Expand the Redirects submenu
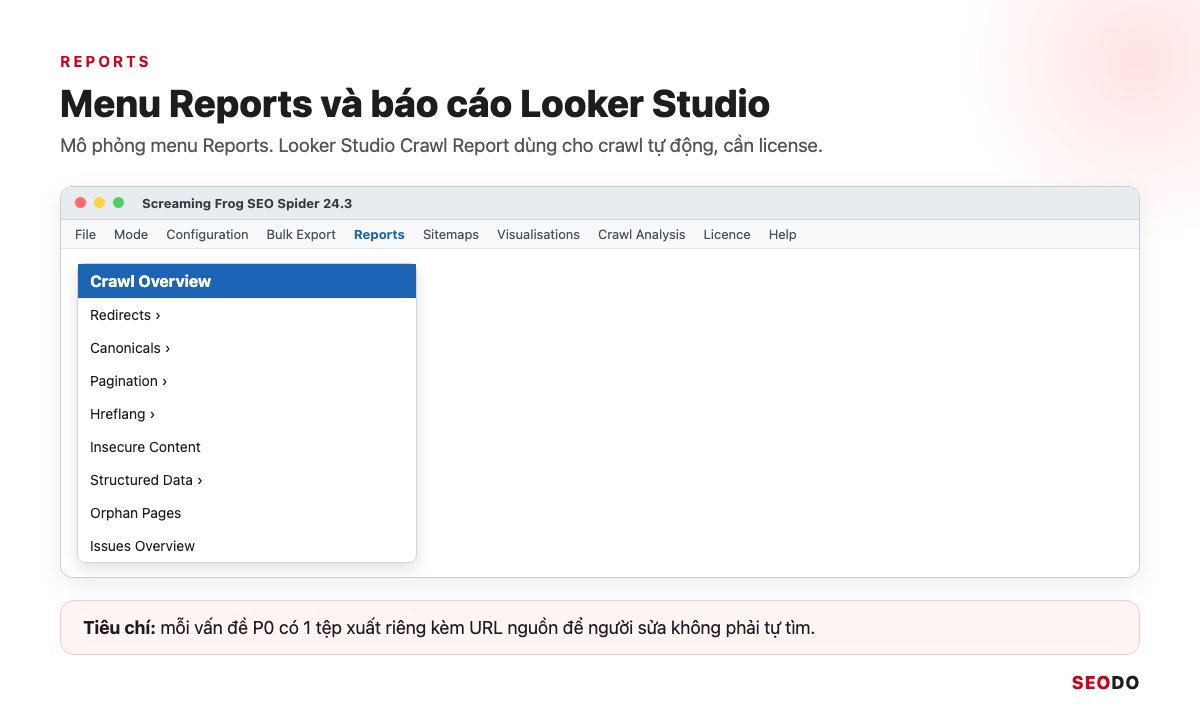1200x715 pixels. (247, 315)
